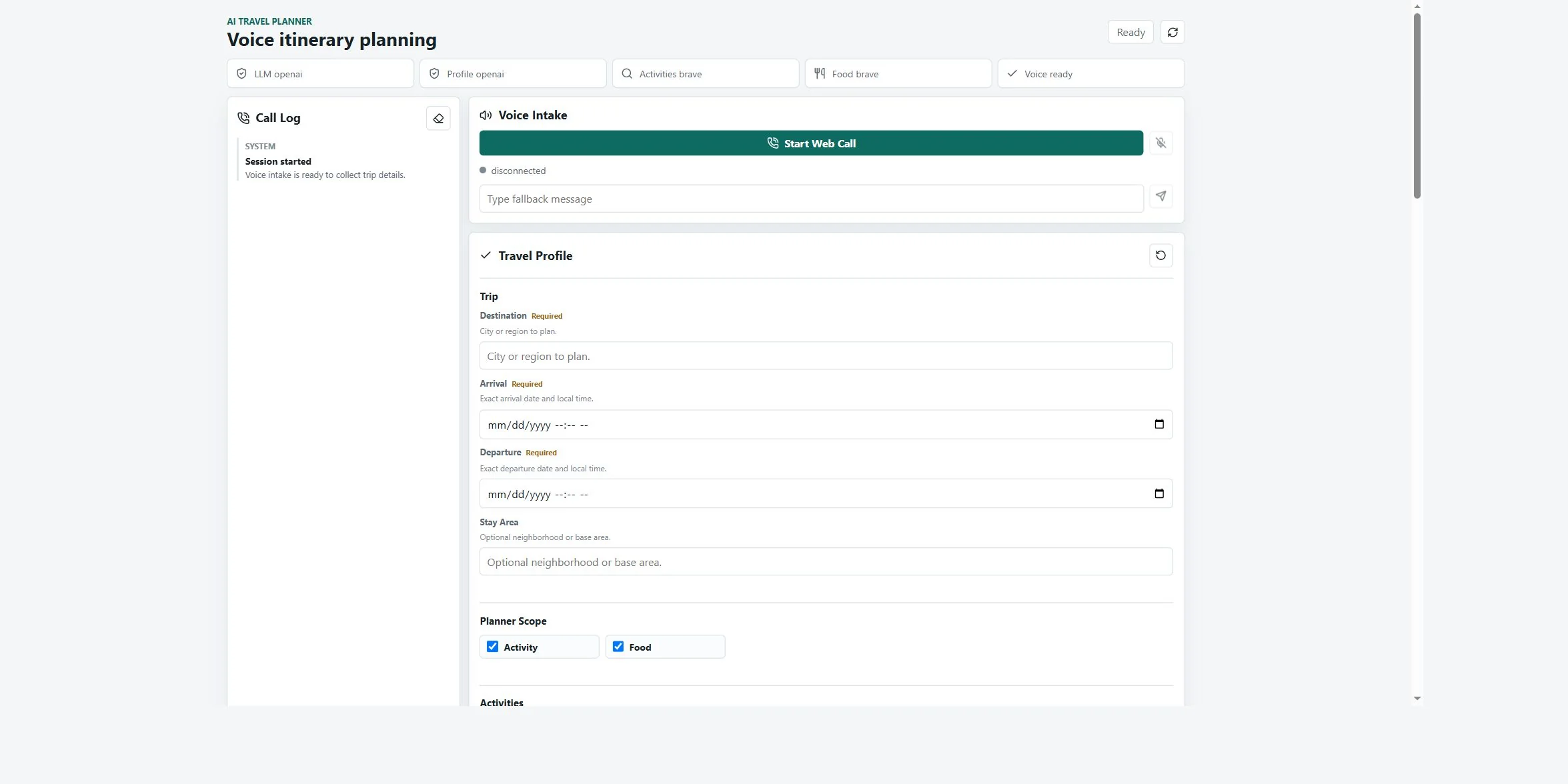This screenshot has width=1568, height=784.
Task: Click the phone icon beside Call Log heading
Action: pyautogui.click(x=243, y=118)
